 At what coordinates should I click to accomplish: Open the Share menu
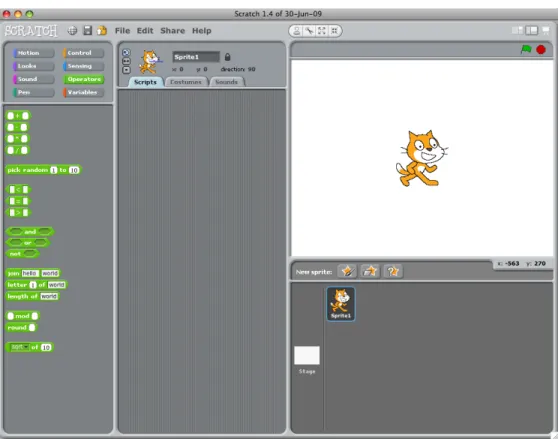pos(173,31)
